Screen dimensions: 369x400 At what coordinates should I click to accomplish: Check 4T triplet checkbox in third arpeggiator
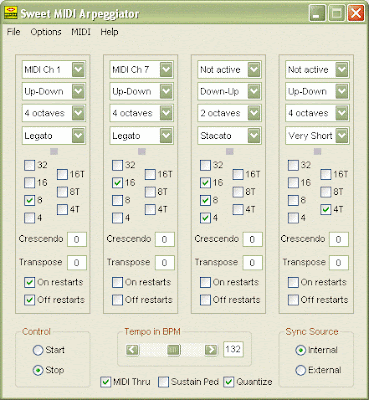238,209
